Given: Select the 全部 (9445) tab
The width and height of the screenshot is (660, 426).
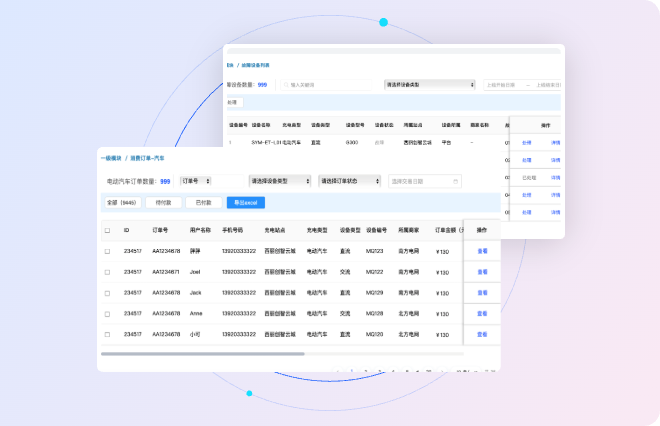Looking at the screenshot, I should point(121,202).
